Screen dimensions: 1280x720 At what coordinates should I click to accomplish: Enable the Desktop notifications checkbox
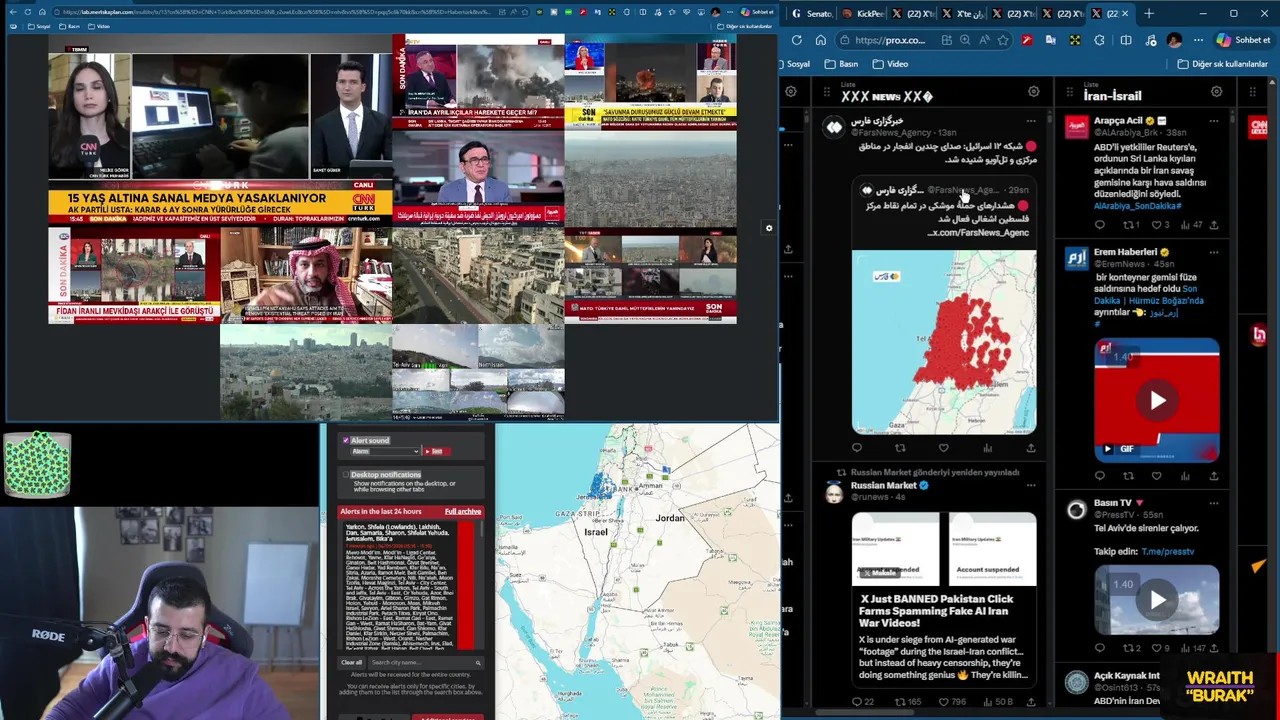tap(346, 475)
